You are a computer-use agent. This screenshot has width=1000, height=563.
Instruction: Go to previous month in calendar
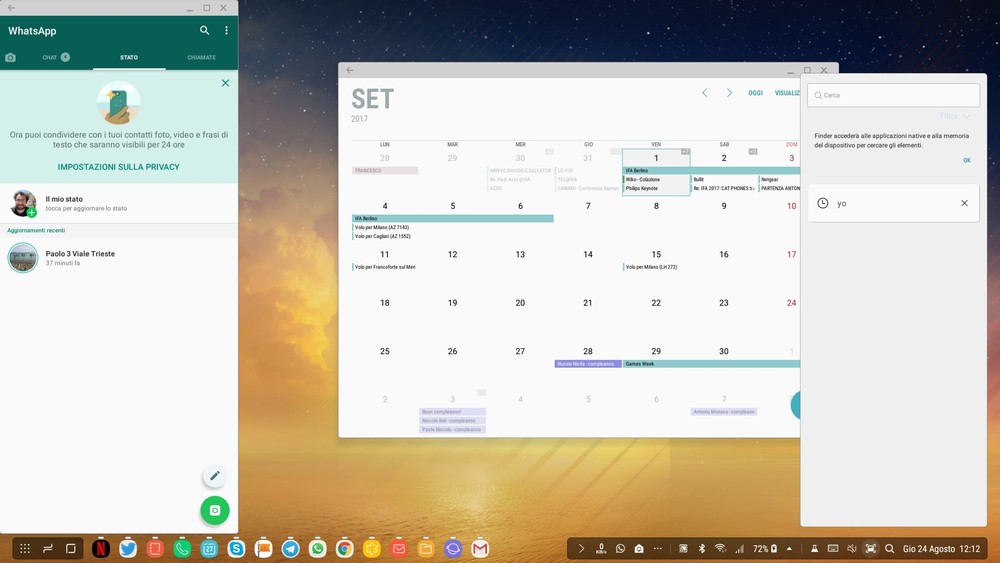(704, 93)
